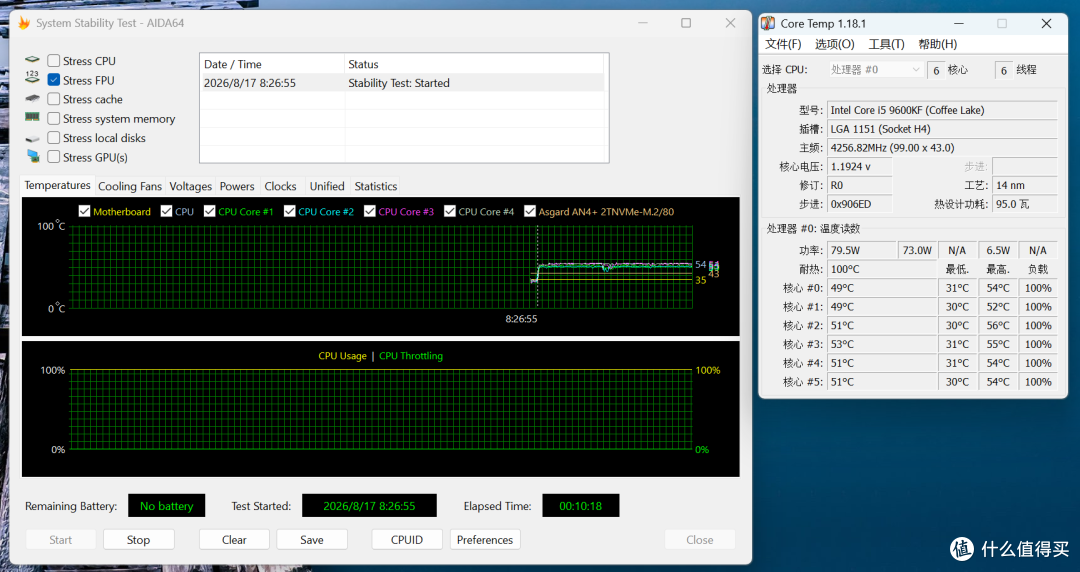Click the Status column header

474,64
